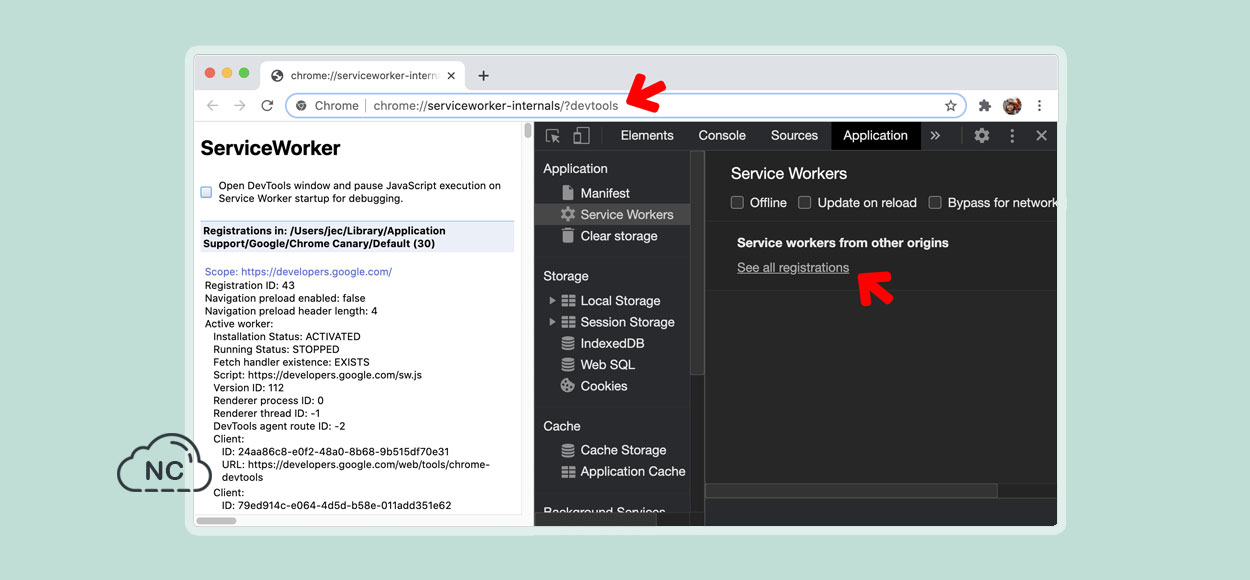This screenshot has width=1250, height=580.
Task: Click the Fetch handler existence: EXISTS line
Action: tap(291, 362)
